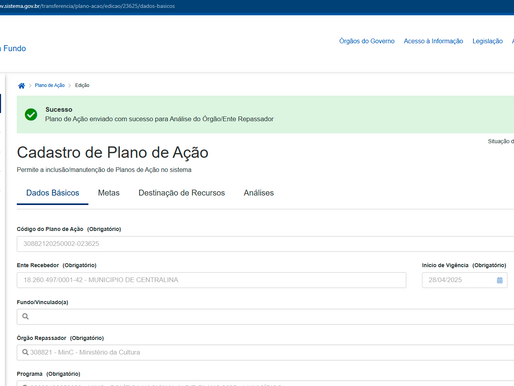Open the Dados Básicos tab
Image resolution: width=514 pixels, height=386 pixels.
tap(53, 193)
